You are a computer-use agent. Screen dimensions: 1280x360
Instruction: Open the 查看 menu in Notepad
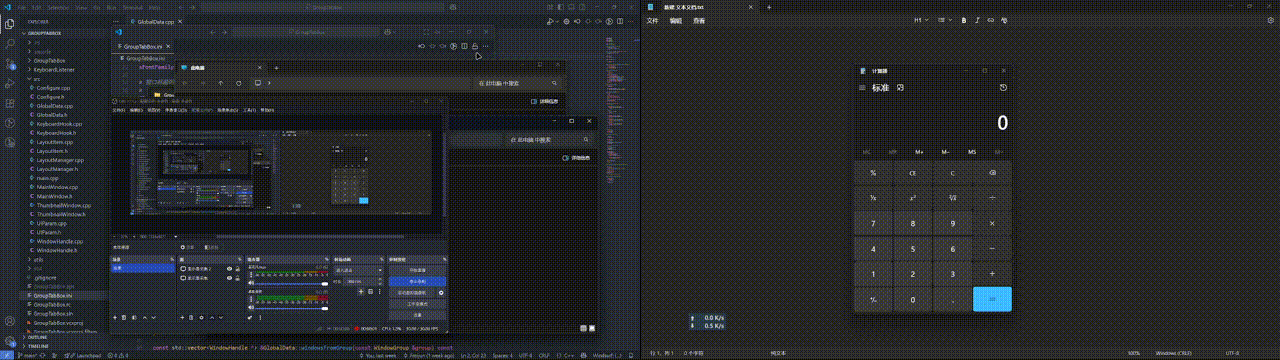pyautogui.click(x=699, y=19)
